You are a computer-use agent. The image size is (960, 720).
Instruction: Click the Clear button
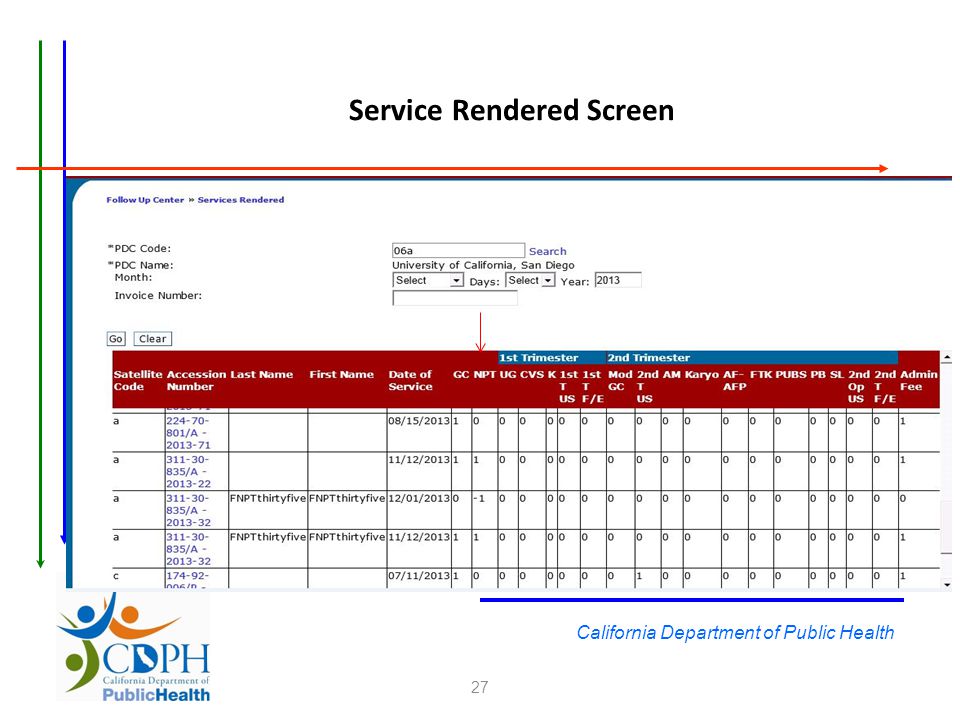[152, 339]
